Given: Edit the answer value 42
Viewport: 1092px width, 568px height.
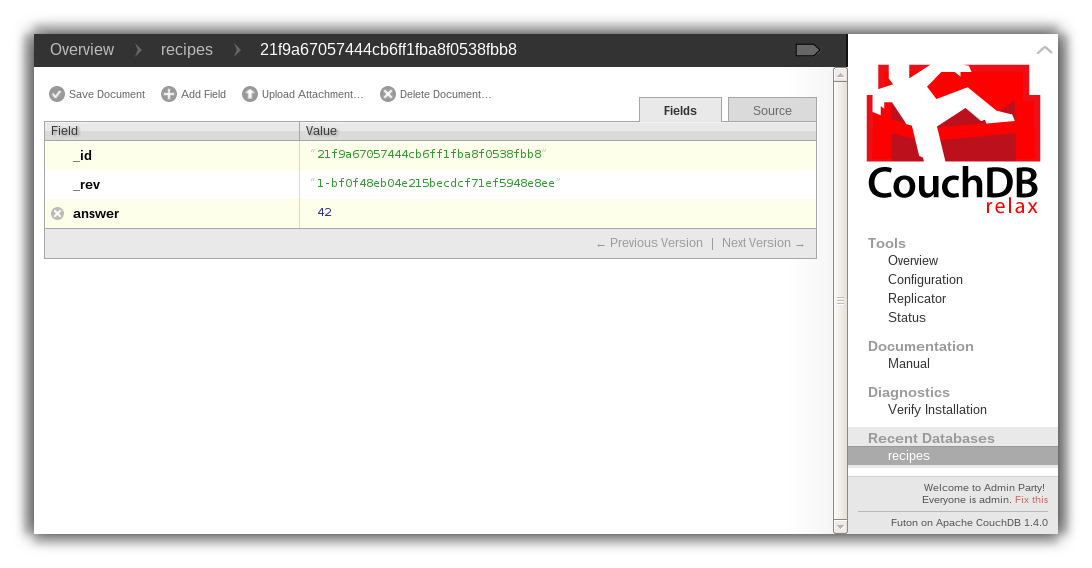Looking at the screenshot, I should click(325, 212).
